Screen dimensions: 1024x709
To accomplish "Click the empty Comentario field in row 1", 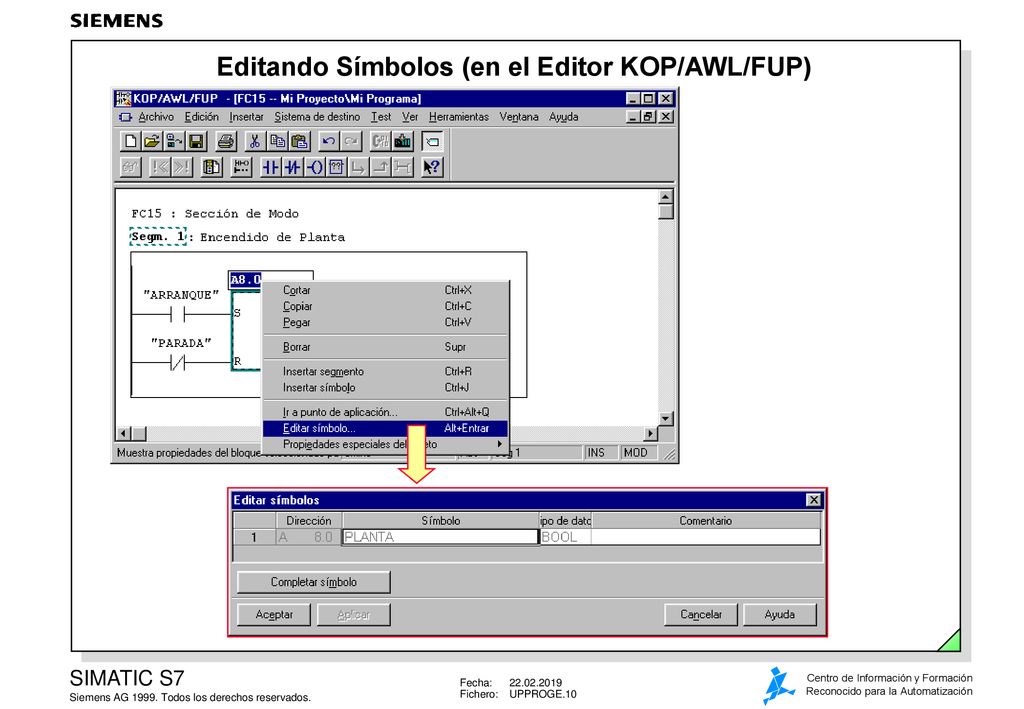I will pos(705,537).
